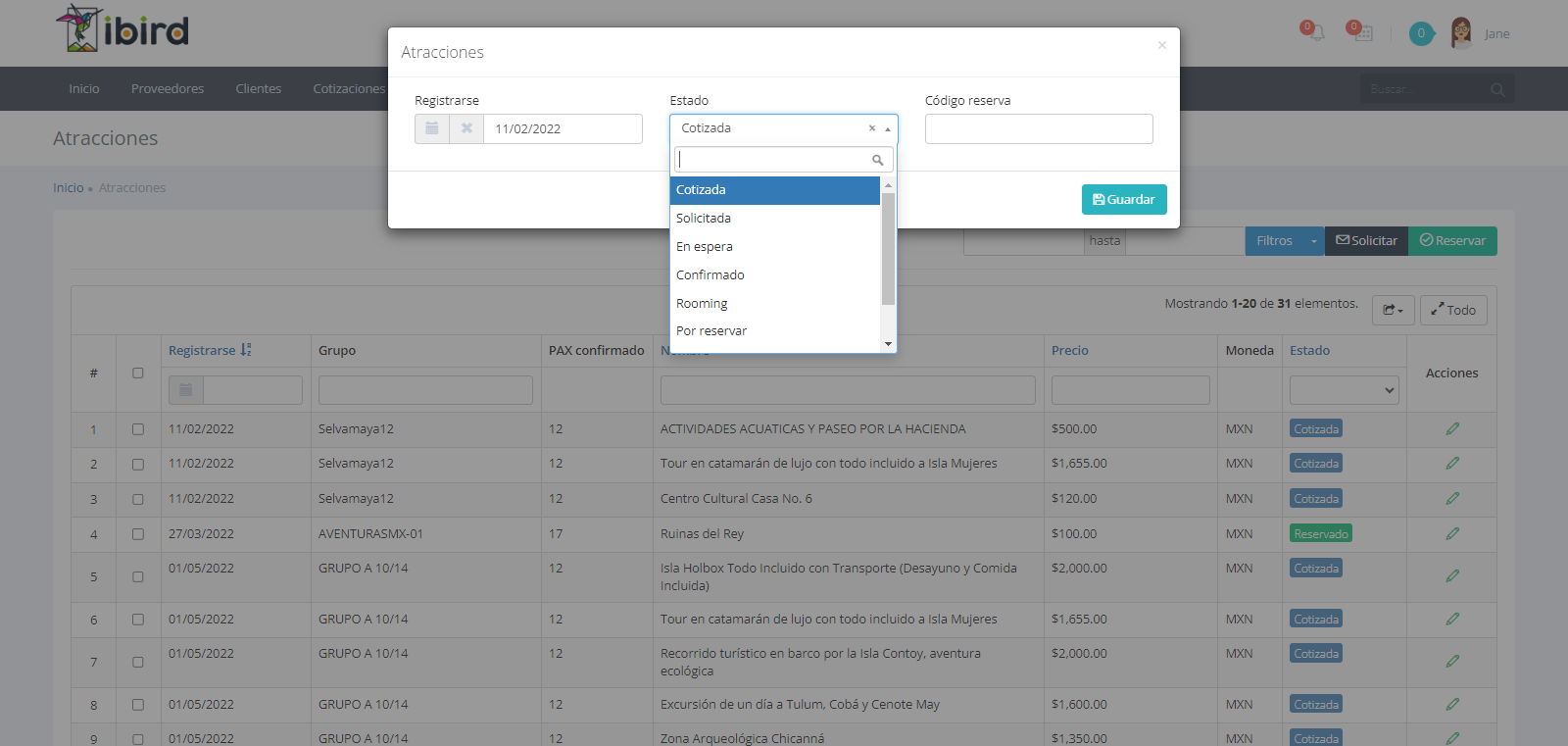This screenshot has height=746, width=1568.
Task: Focus the Código reserva input
Action: [1039, 128]
